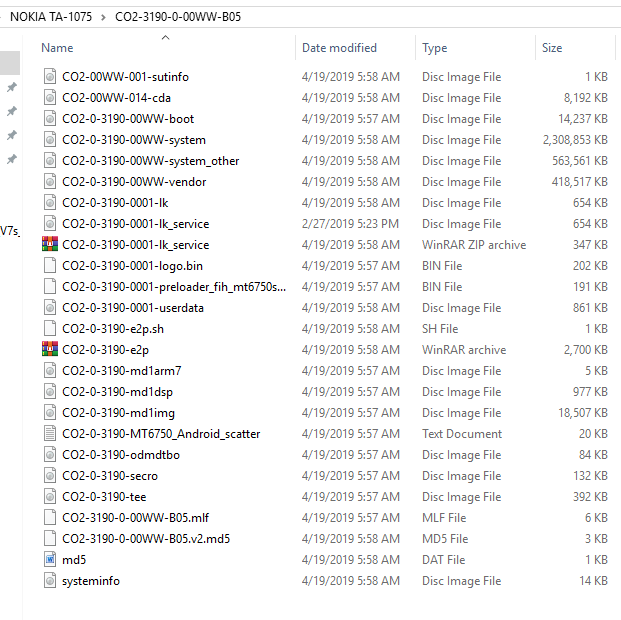Click the MLF File type cell
621x620 pixels.
444,518
